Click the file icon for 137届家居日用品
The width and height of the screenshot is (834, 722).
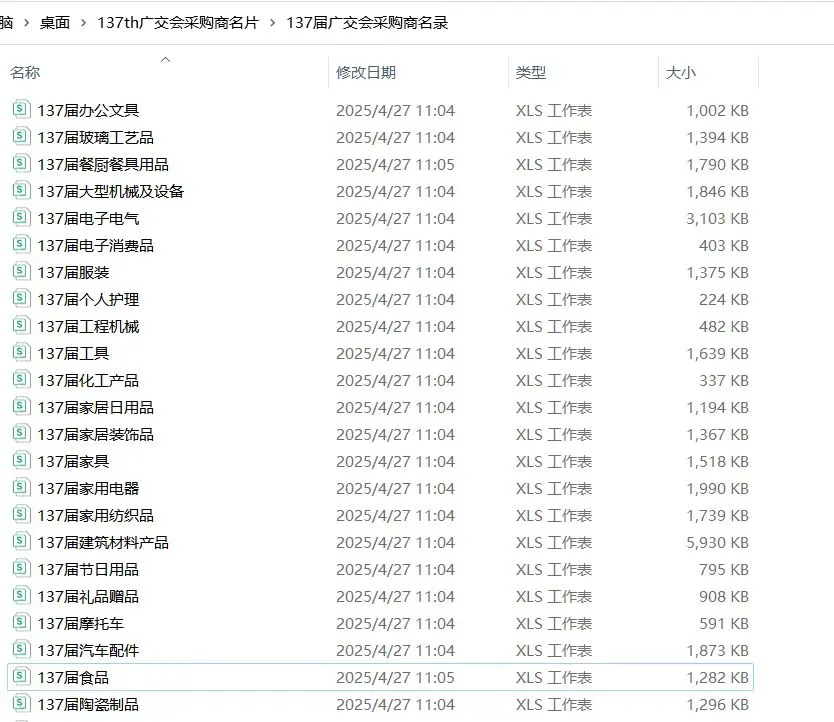coord(21,407)
